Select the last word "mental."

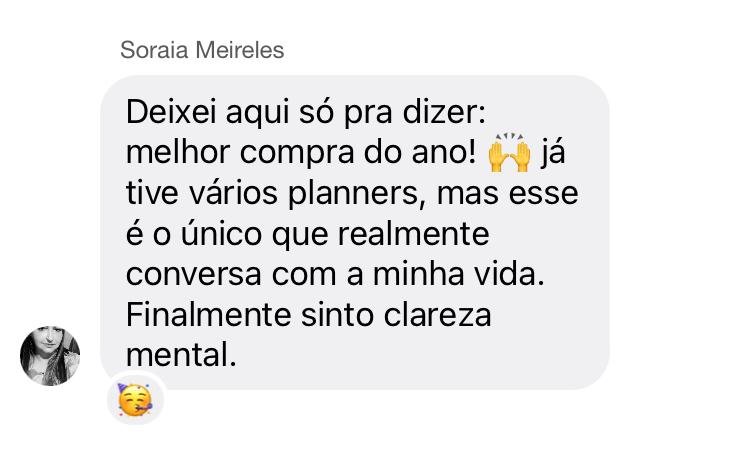coord(181,356)
